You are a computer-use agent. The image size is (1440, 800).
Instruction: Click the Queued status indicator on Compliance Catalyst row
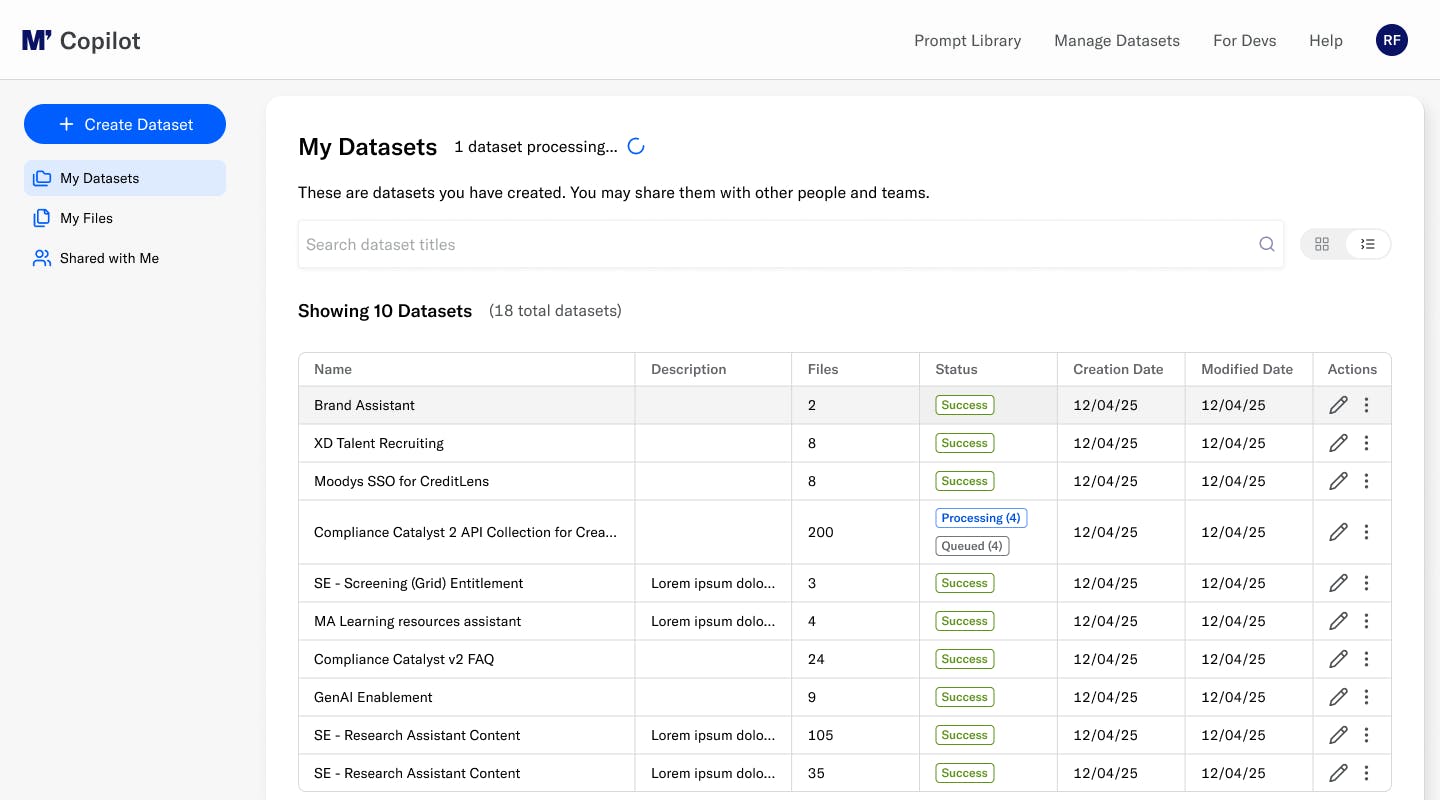(972, 545)
